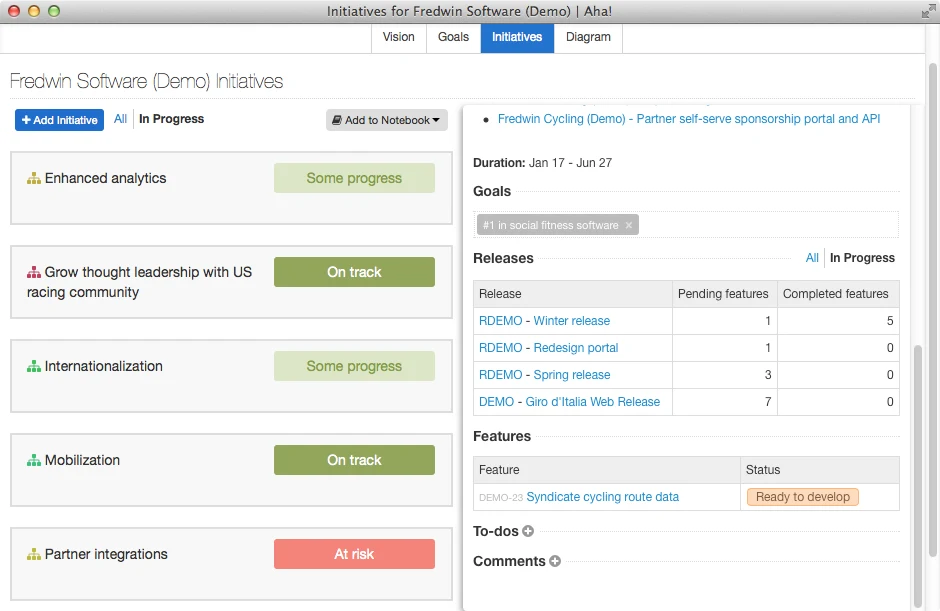940x611 pixels.
Task: Select the Initiatives tab
Action: click(x=517, y=37)
